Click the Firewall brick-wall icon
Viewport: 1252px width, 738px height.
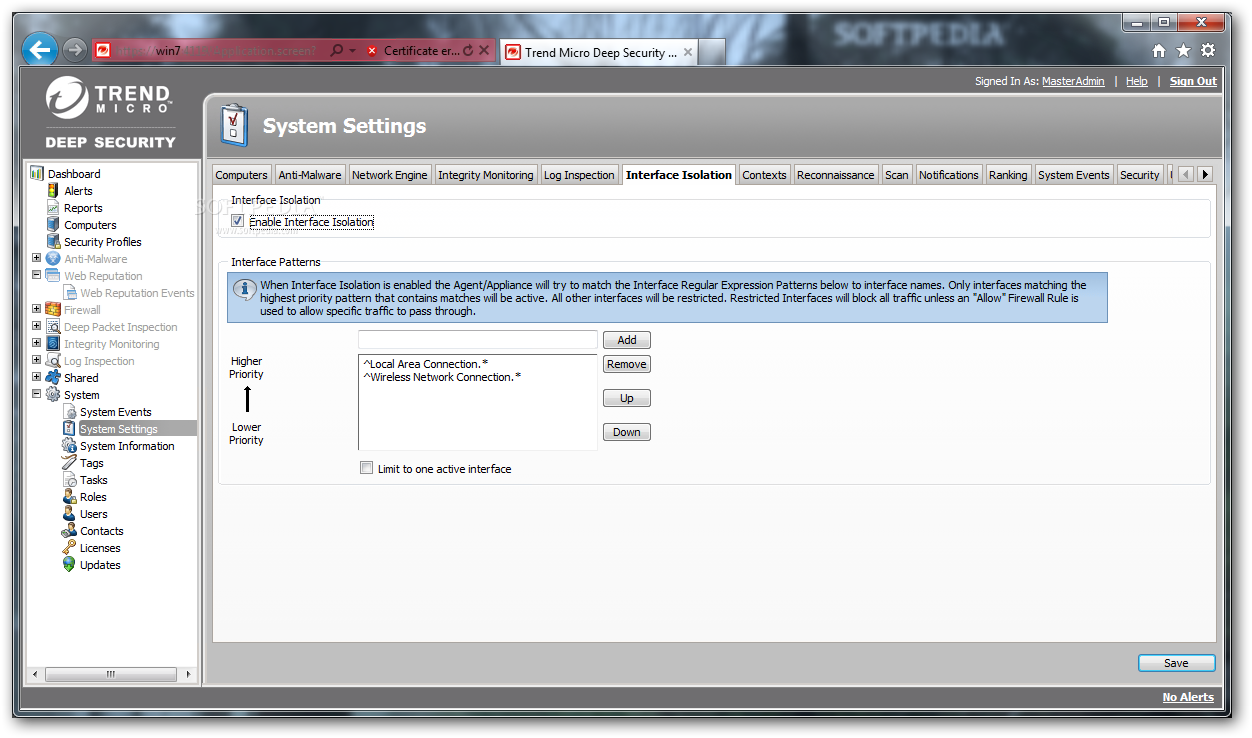point(53,310)
